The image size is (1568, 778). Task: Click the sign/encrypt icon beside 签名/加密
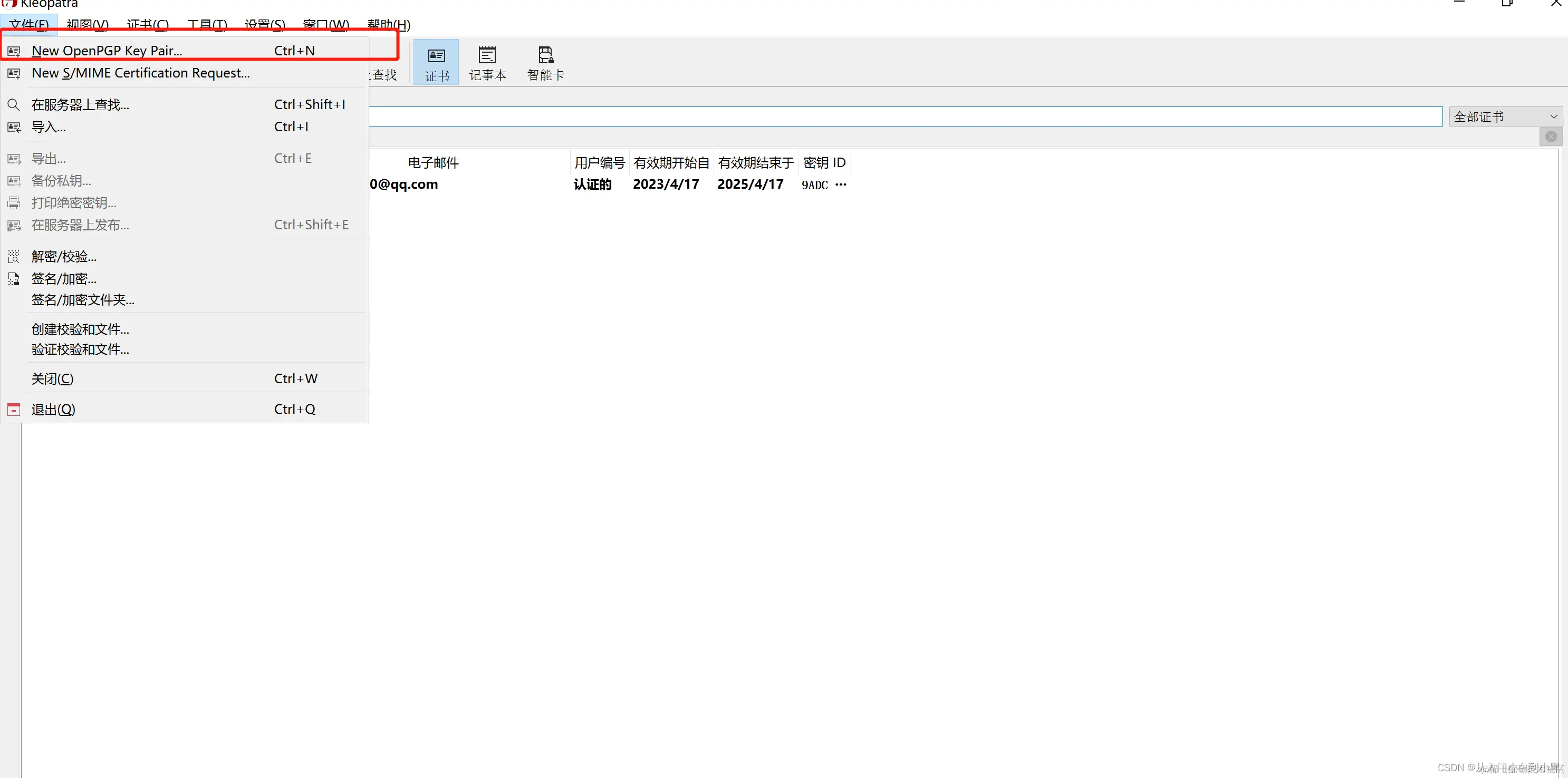point(13,279)
